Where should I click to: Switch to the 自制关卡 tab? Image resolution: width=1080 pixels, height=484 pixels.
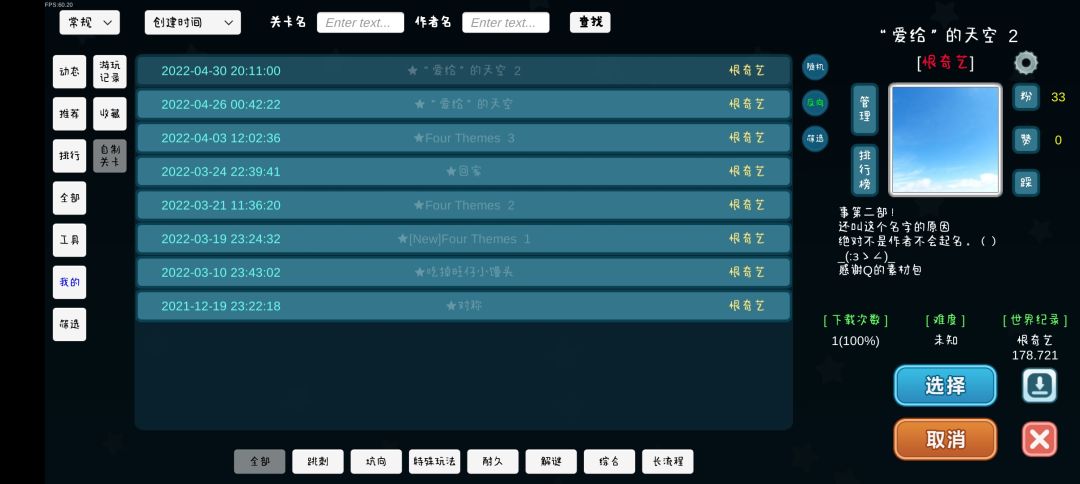click(x=110, y=156)
